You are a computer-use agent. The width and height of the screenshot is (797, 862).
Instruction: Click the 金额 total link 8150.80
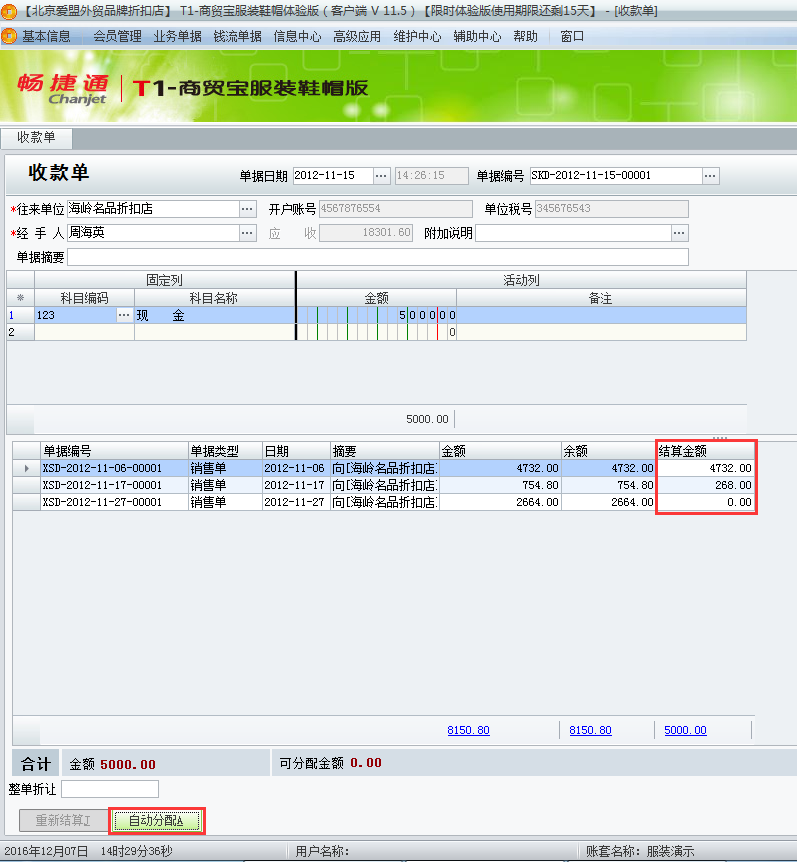pos(468,730)
